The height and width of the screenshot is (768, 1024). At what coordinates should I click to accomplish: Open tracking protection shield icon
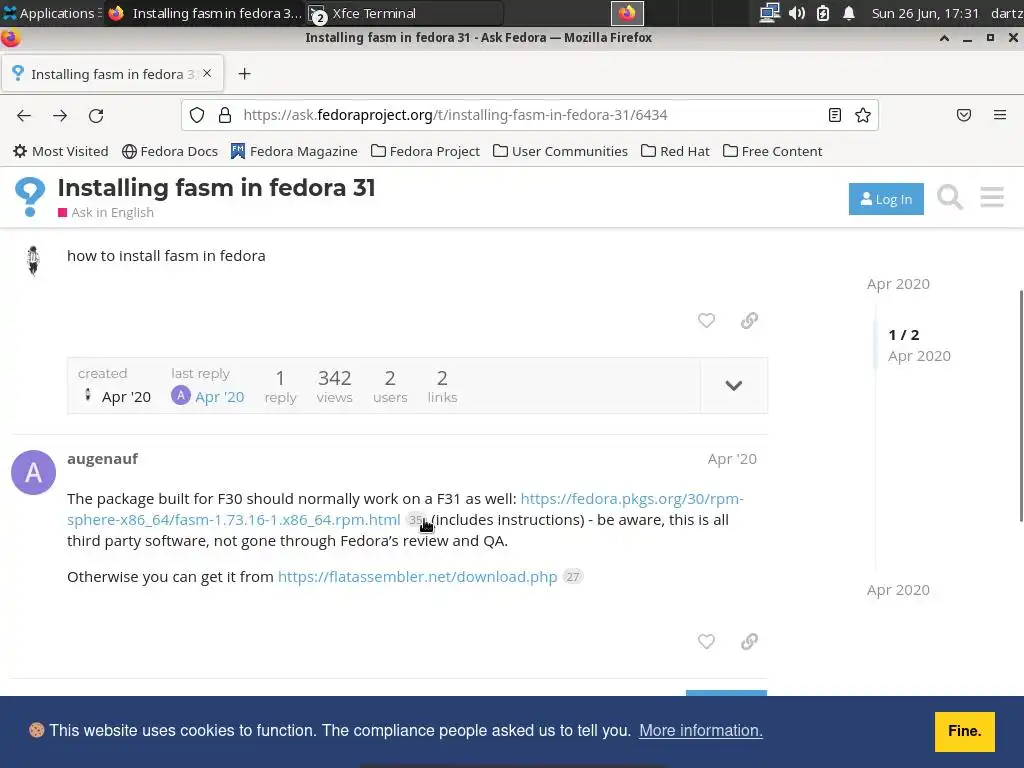pos(197,116)
